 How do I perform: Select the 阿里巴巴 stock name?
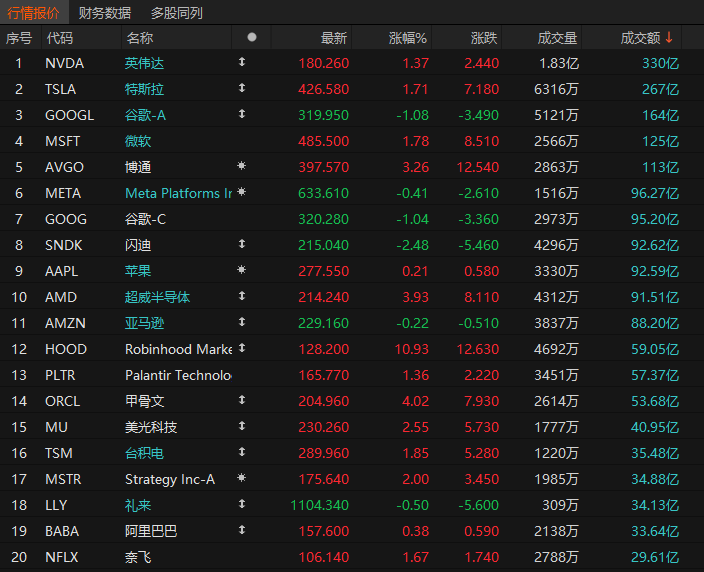[151, 532]
